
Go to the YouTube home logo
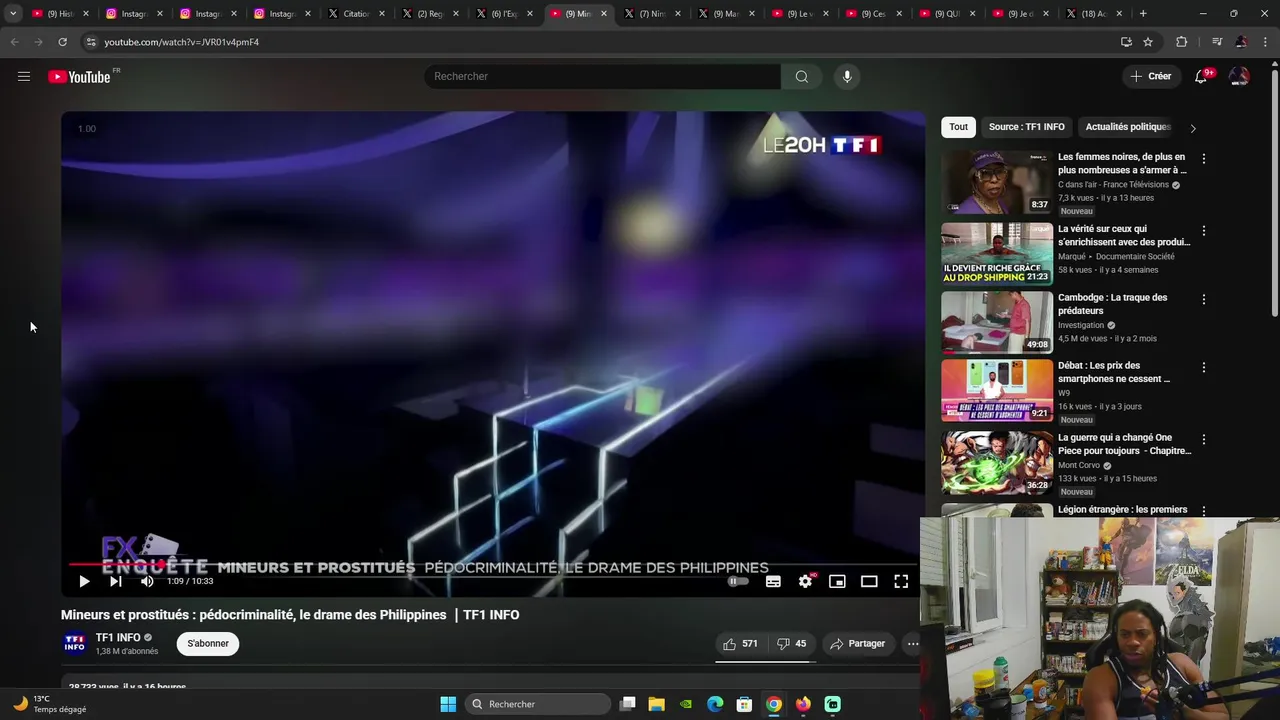(79, 77)
